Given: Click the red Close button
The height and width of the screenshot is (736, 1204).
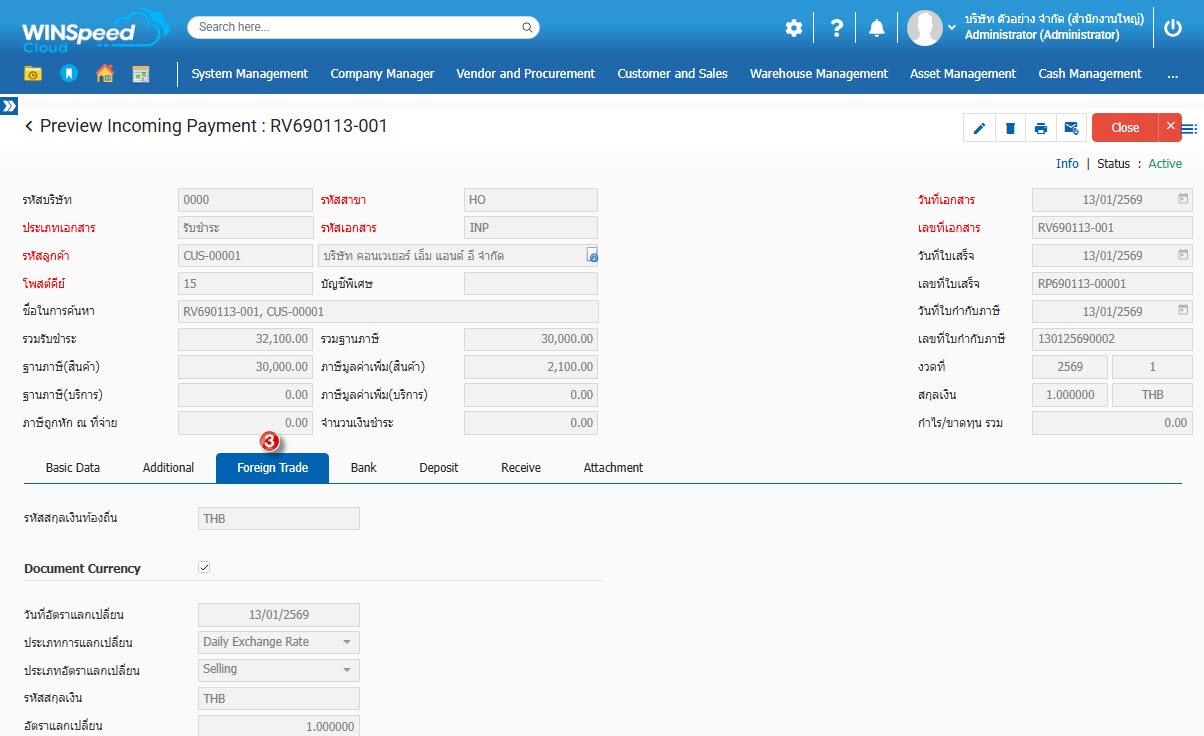Looking at the screenshot, I should tap(1125, 128).
